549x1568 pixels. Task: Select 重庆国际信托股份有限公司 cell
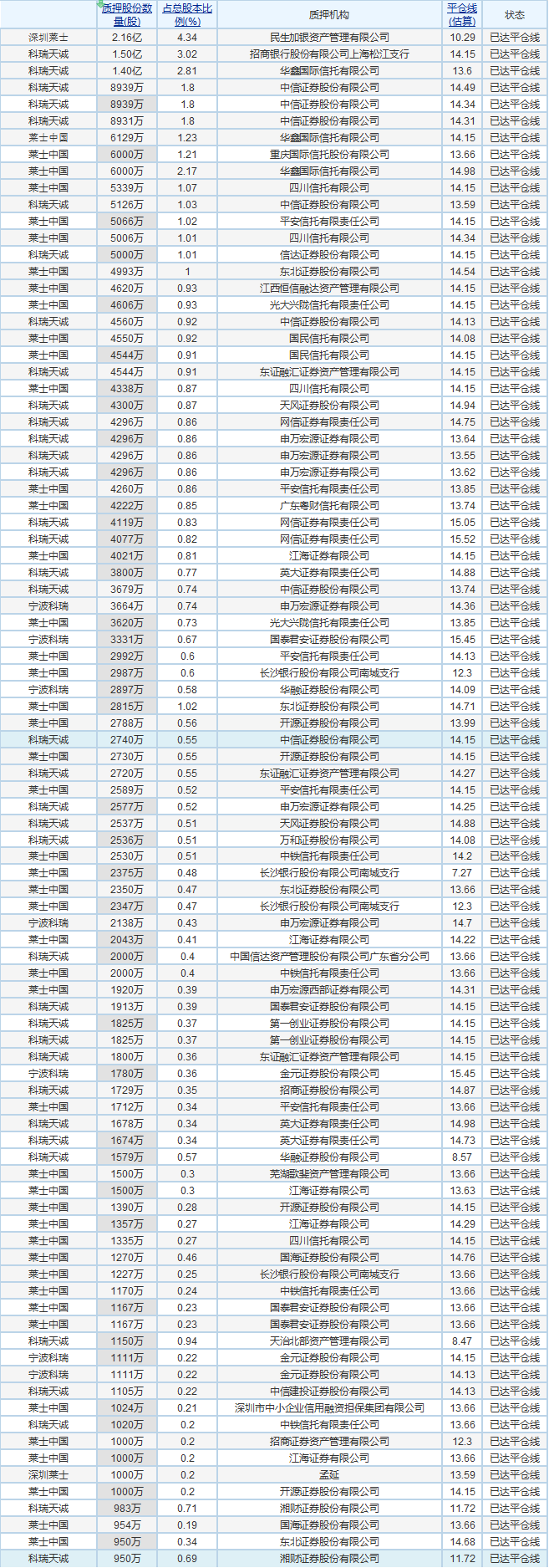click(330, 155)
